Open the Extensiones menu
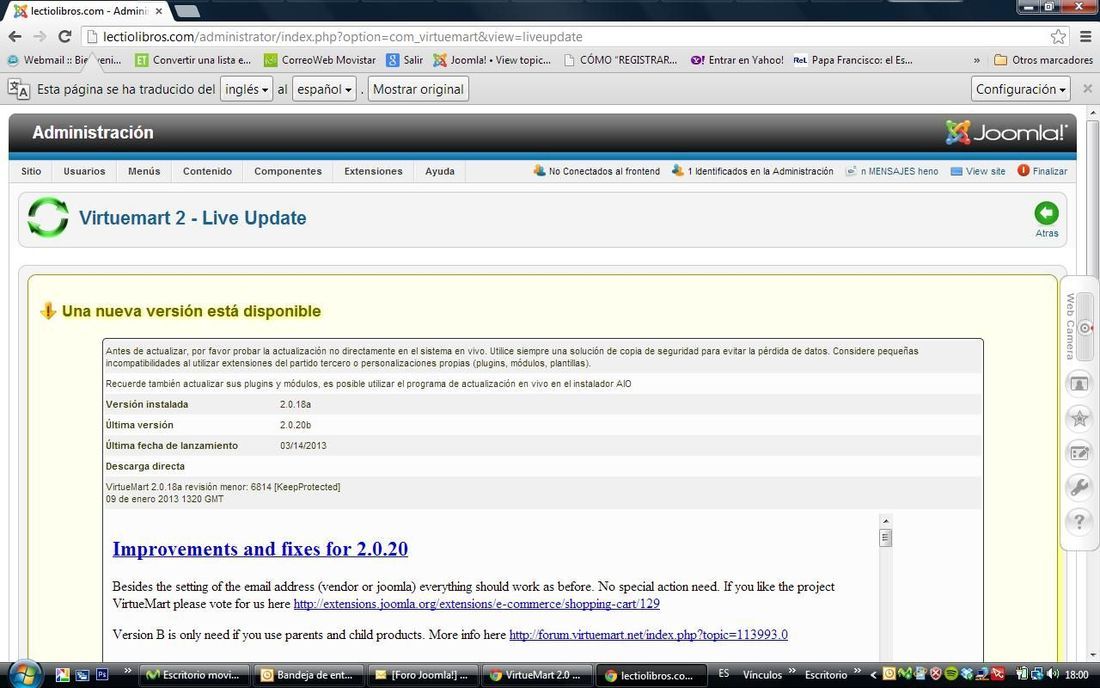The image size is (1100, 688). pyautogui.click(x=373, y=171)
